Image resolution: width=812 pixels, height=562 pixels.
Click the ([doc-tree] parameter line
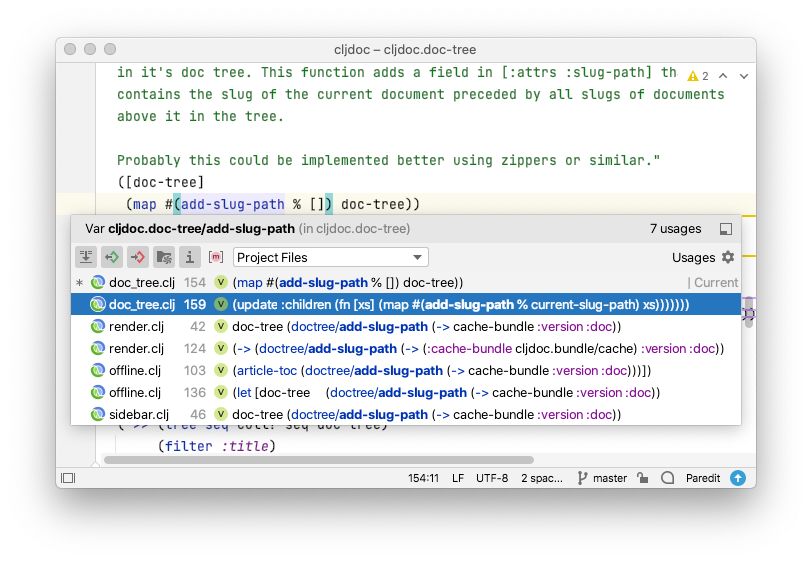161,182
